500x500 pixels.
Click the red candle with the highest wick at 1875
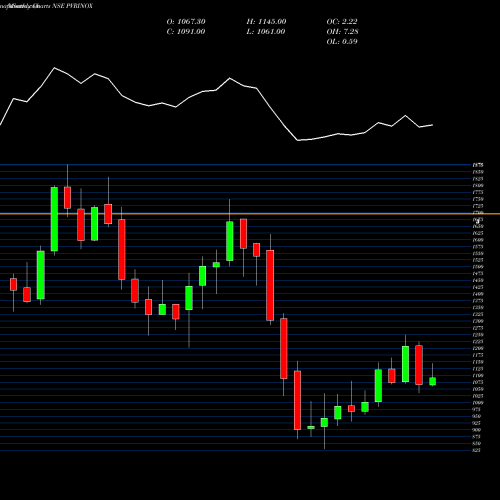pos(68,198)
